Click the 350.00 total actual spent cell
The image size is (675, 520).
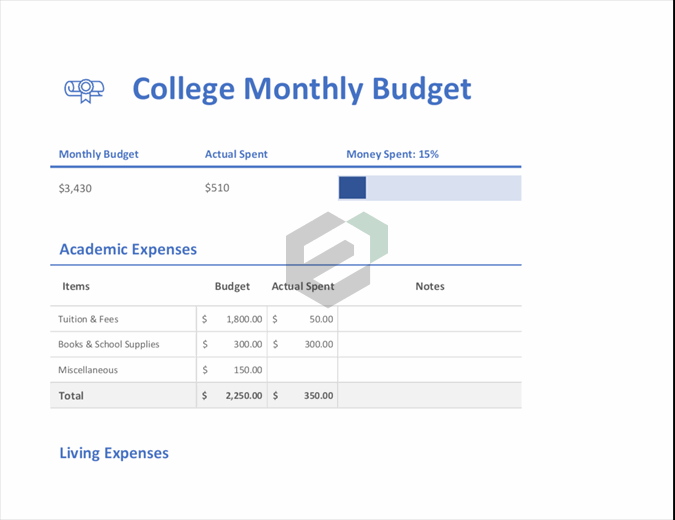click(318, 395)
